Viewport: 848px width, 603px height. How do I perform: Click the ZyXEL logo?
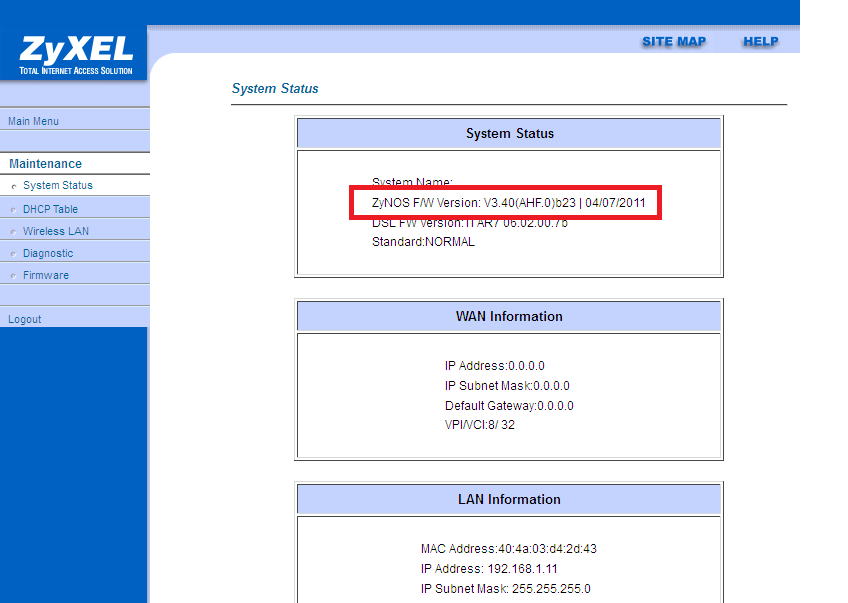pos(76,55)
